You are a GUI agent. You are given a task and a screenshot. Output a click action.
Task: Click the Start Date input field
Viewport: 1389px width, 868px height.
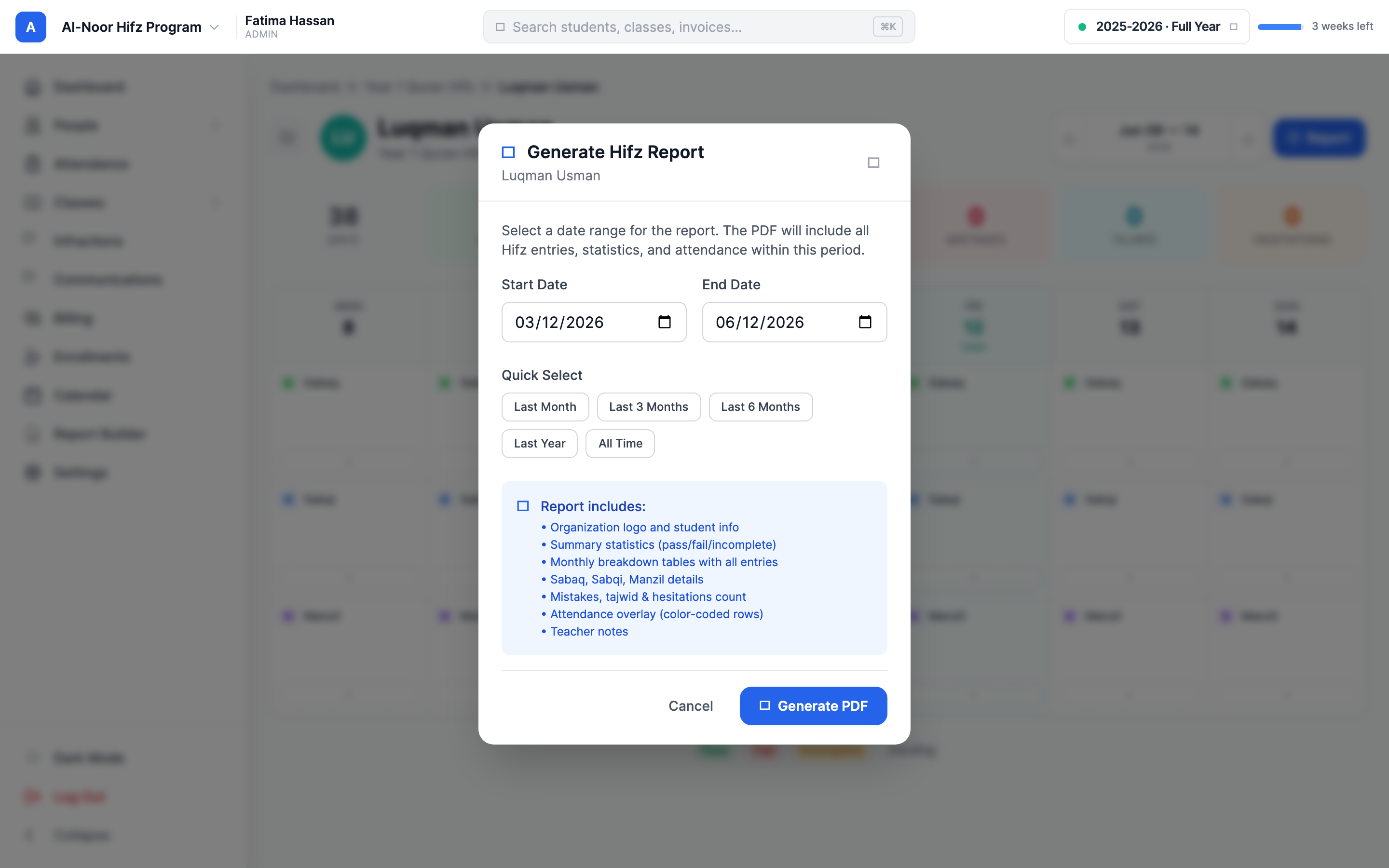pos(594,322)
